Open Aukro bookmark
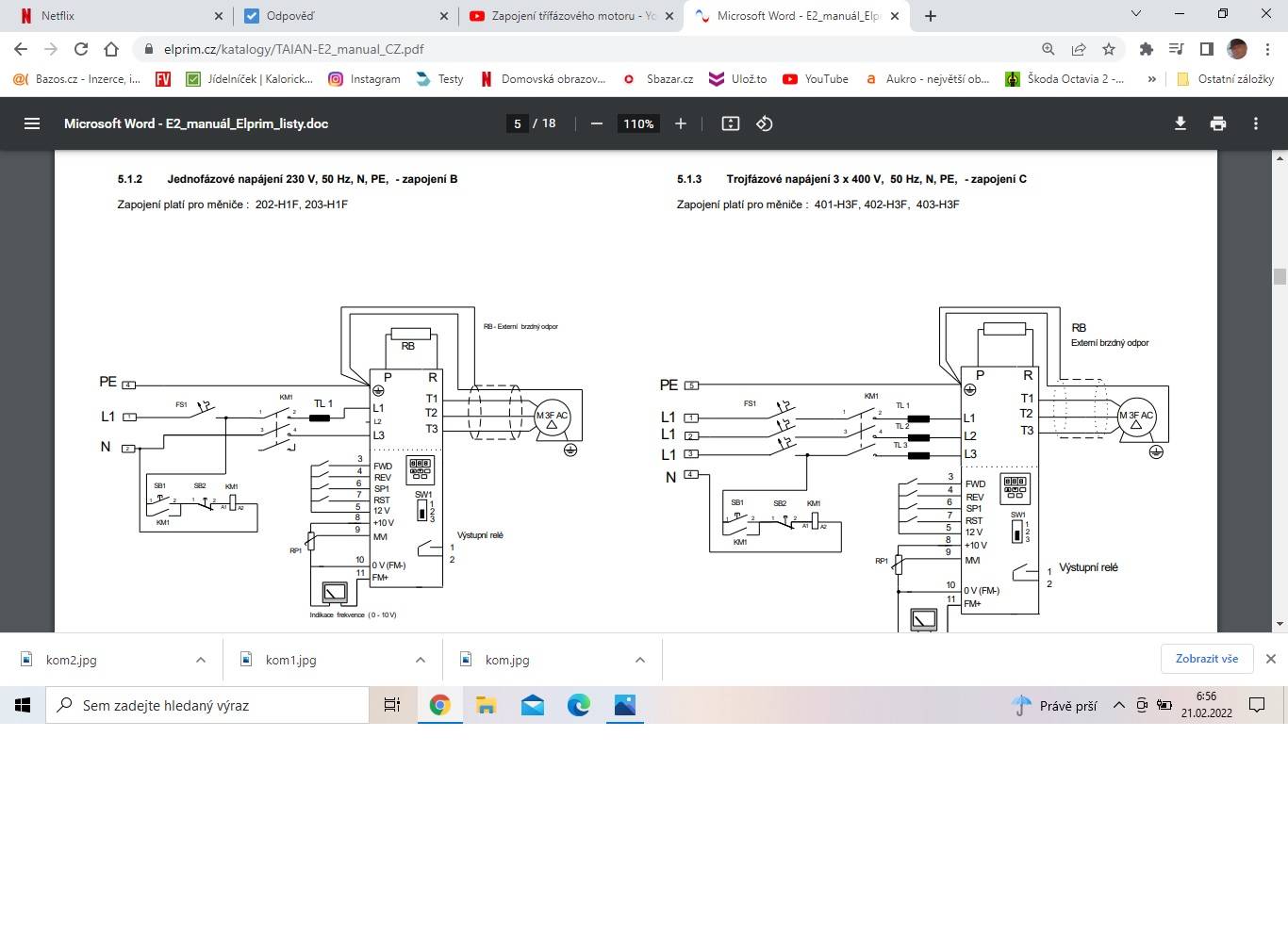Viewport: 1288px width, 950px height. (x=928, y=79)
